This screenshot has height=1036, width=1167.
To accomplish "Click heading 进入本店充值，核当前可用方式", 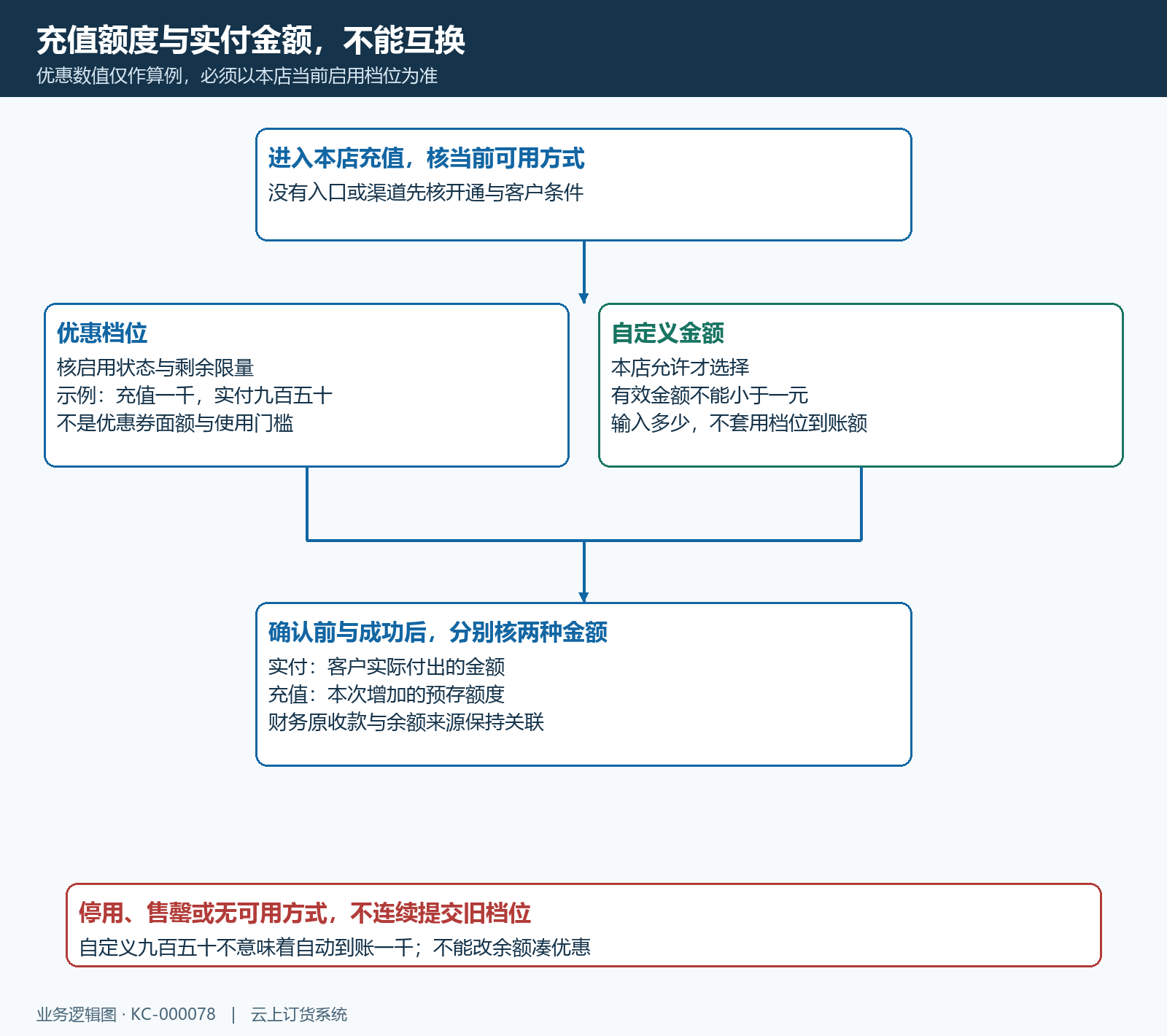I will point(427,158).
